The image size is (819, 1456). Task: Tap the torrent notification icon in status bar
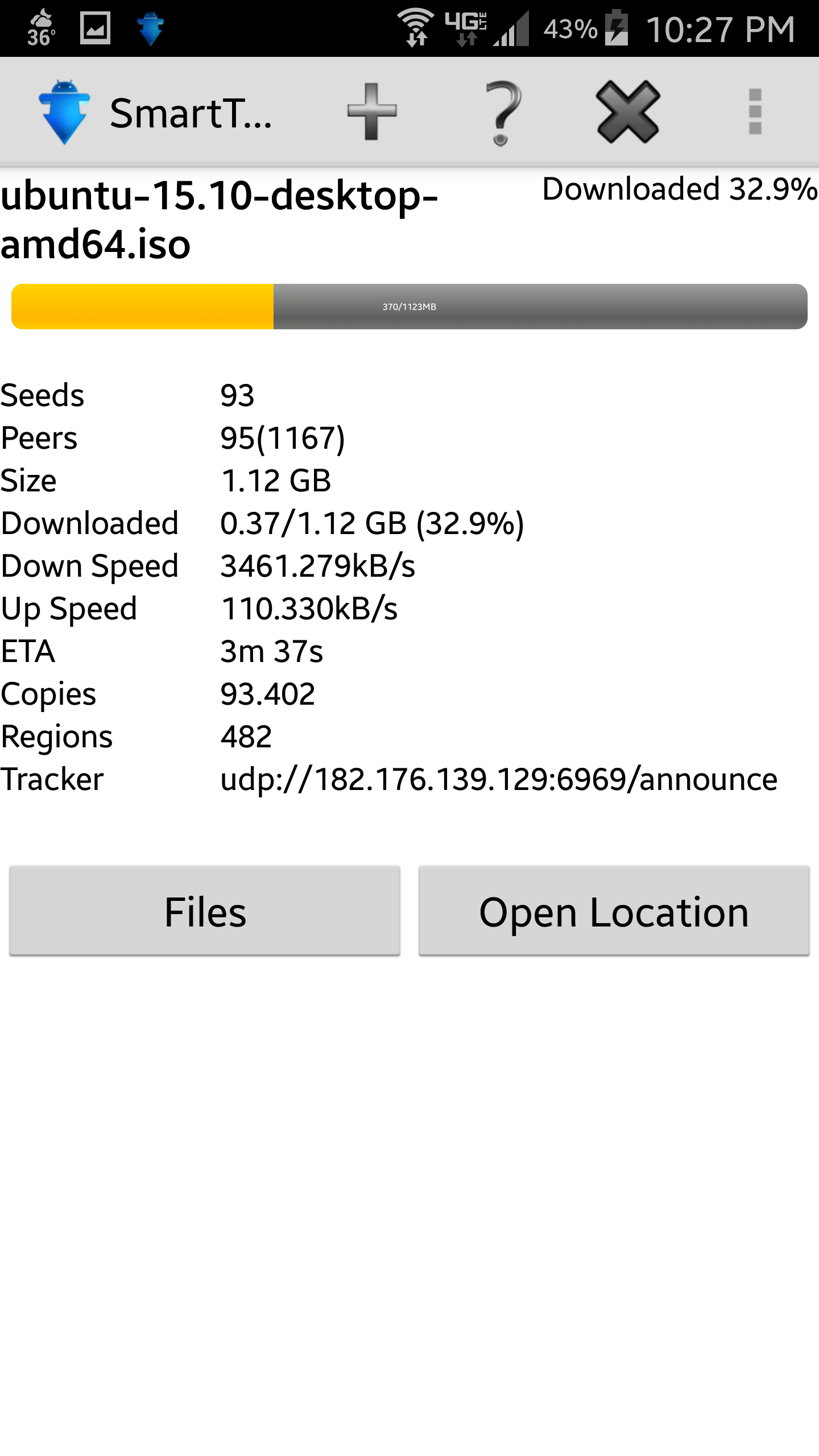150,28
